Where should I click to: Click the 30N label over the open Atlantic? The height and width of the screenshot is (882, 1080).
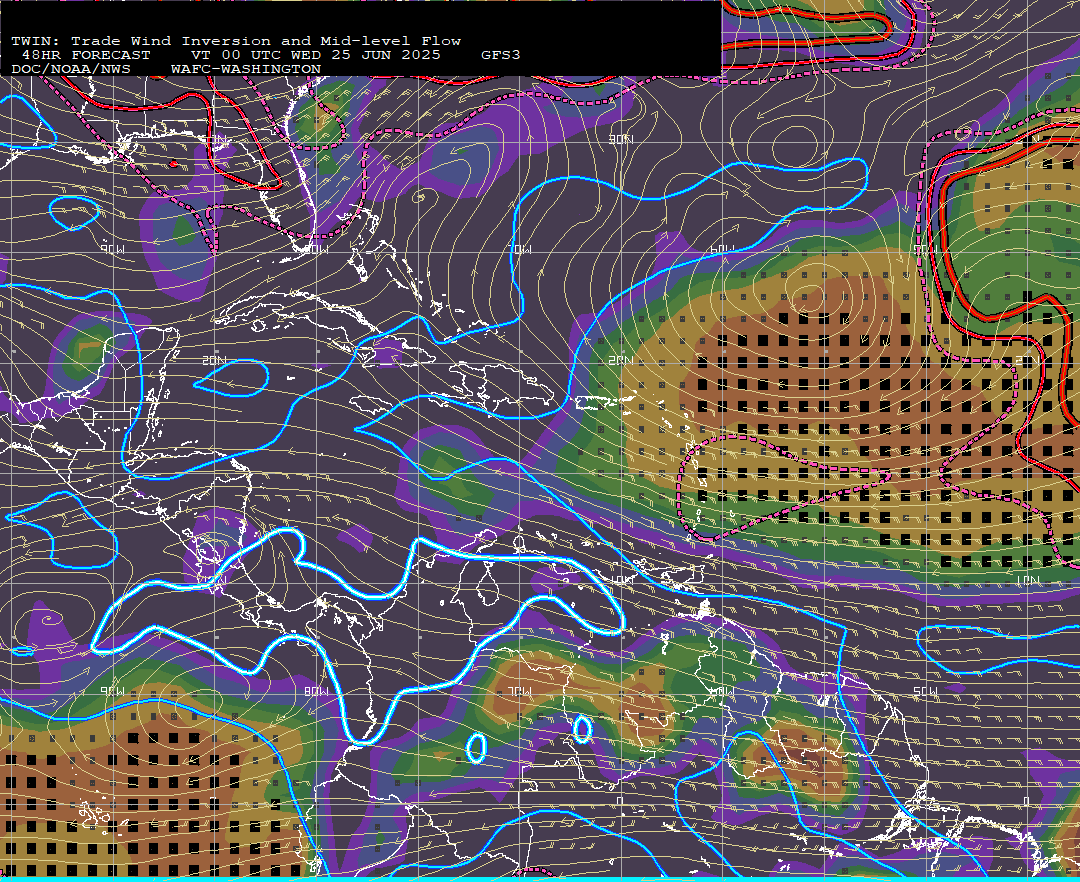tap(621, 140)
